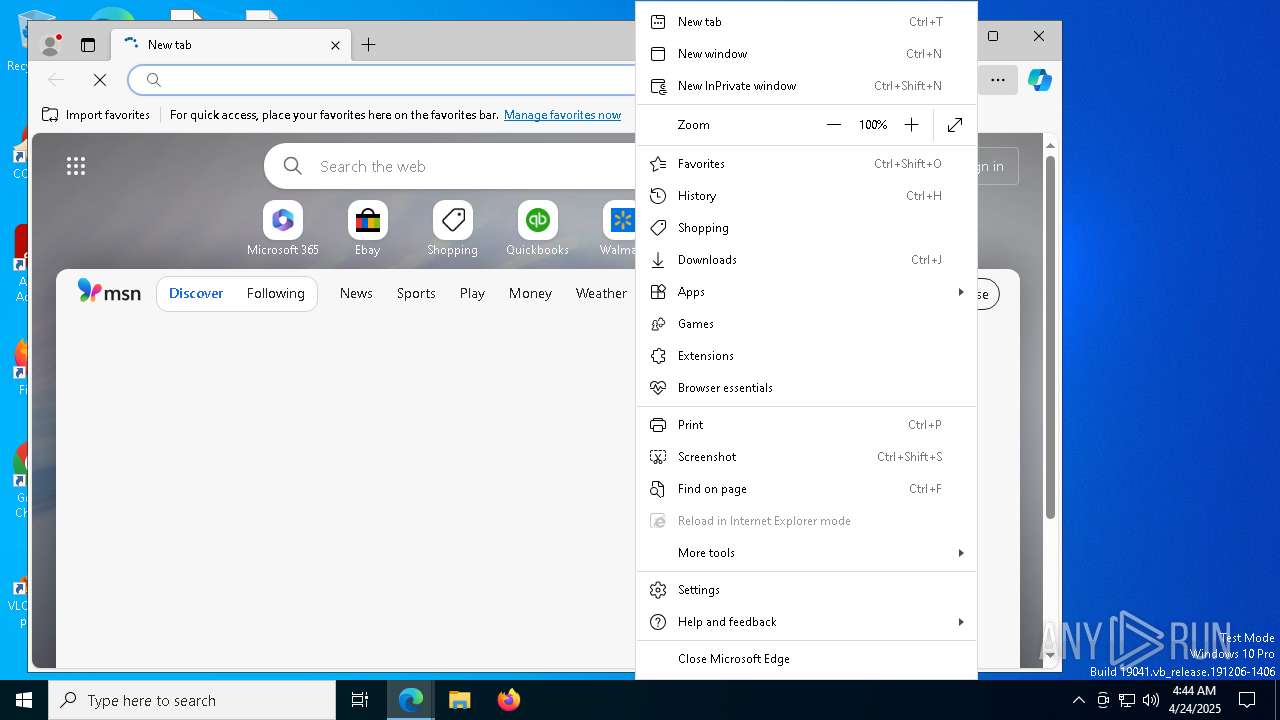Click the Edge taskbar icon

411,700
